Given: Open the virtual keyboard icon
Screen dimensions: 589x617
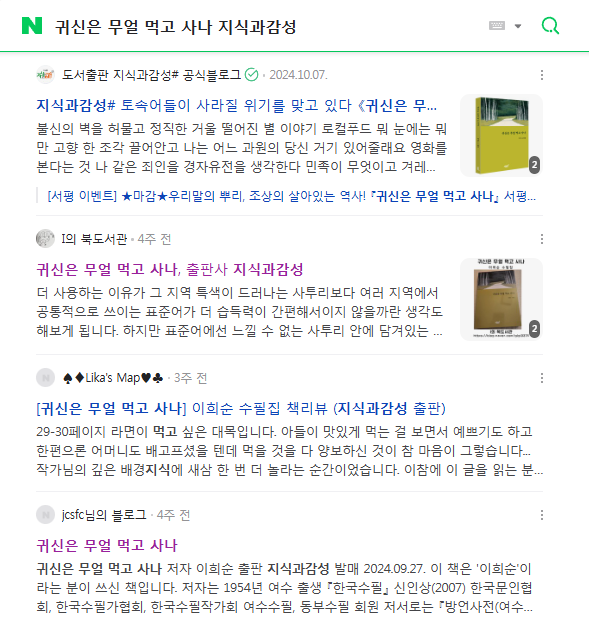Looking at the screenshot, I should [x=497, y=26].
